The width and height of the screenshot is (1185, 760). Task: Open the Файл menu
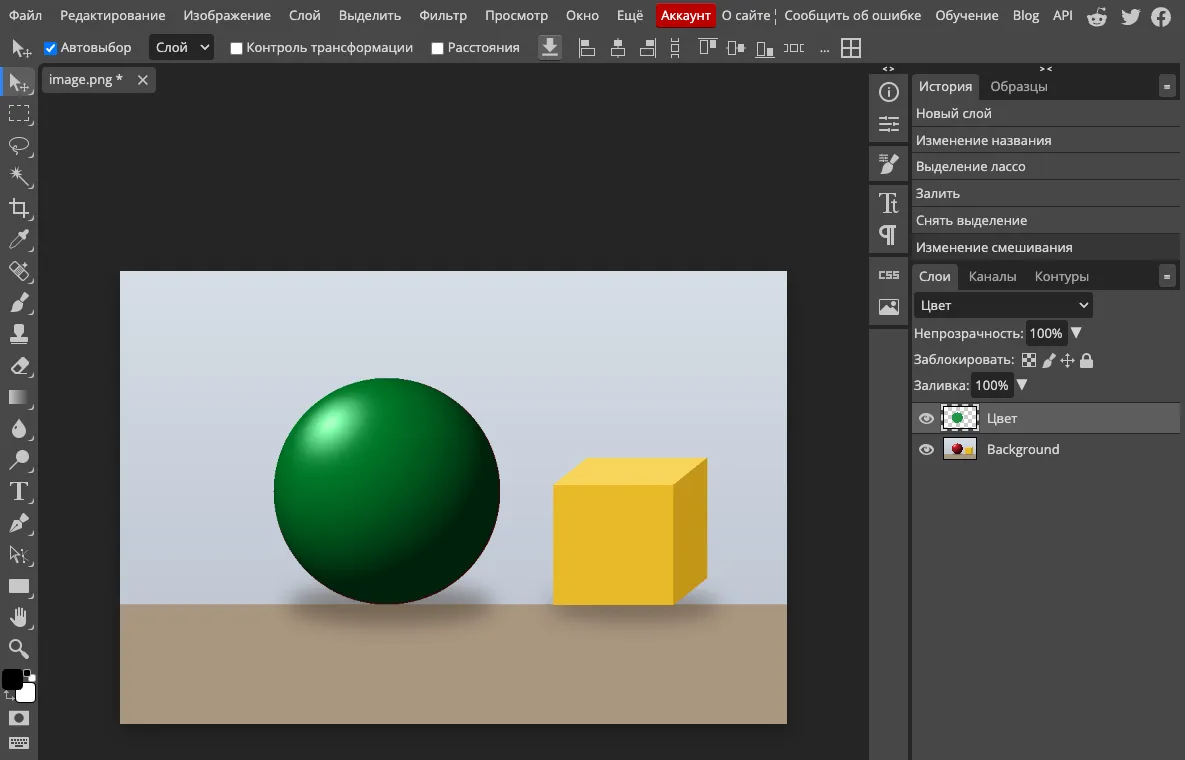click(x=25, y=15)
